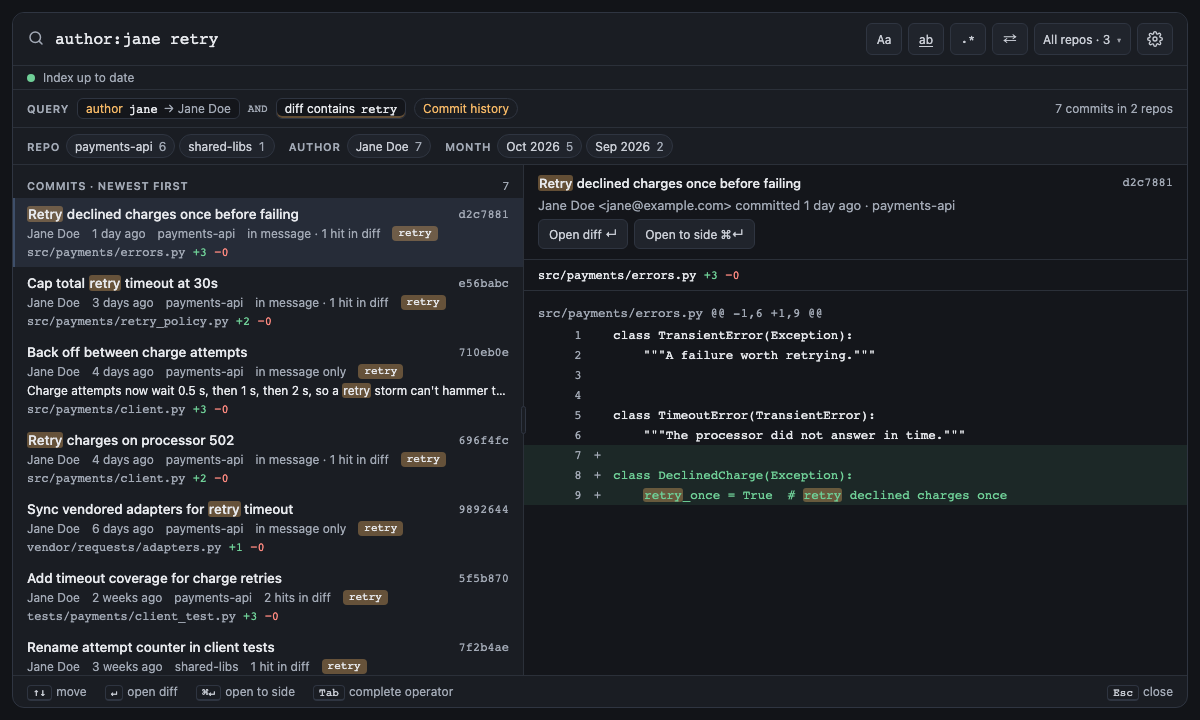1200x720 pixels.
Task: Click Index up to date status
Action: click(80, 78)
